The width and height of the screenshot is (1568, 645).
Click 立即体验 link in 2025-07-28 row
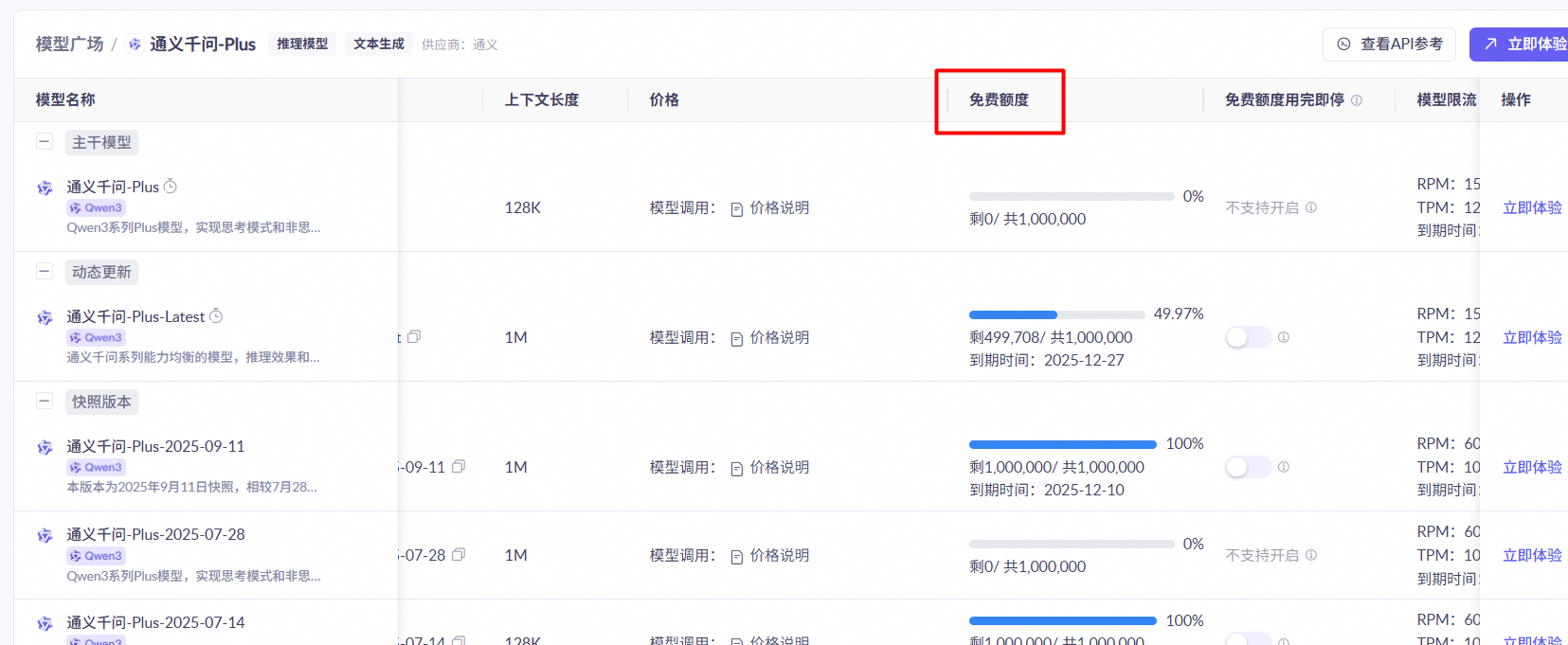tap(1532, 555)
